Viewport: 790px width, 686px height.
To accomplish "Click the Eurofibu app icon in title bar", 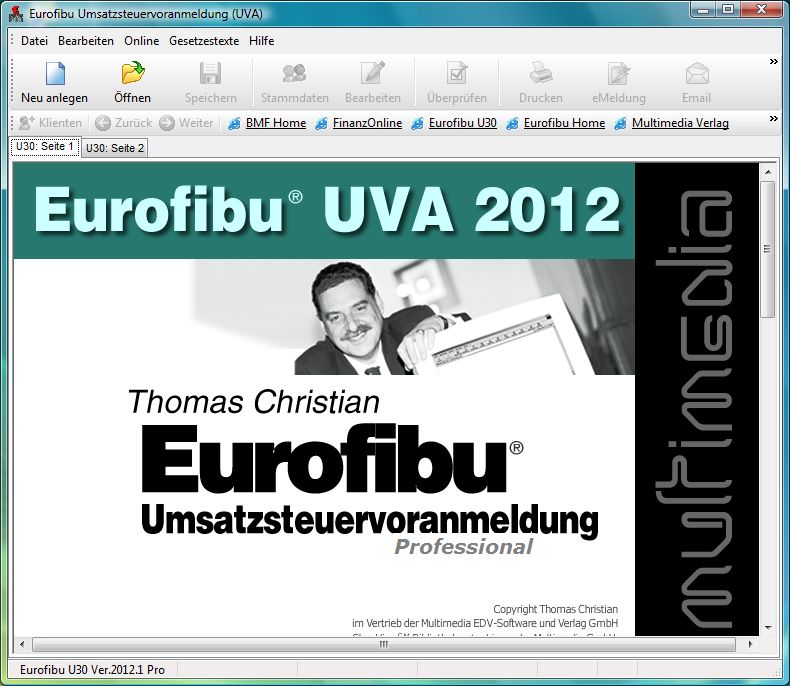I will point(16,14).
